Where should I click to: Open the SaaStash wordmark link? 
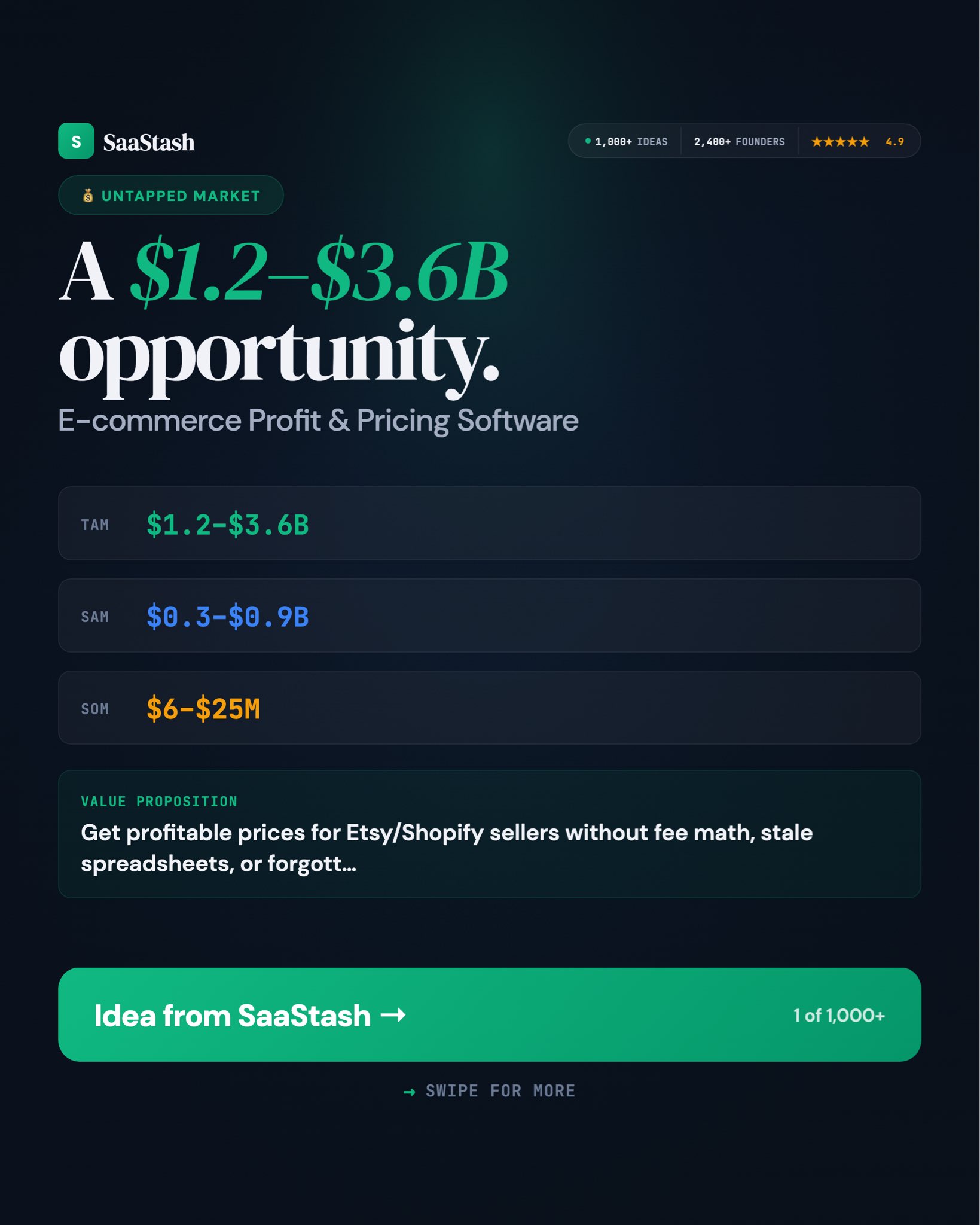[149, 142]
